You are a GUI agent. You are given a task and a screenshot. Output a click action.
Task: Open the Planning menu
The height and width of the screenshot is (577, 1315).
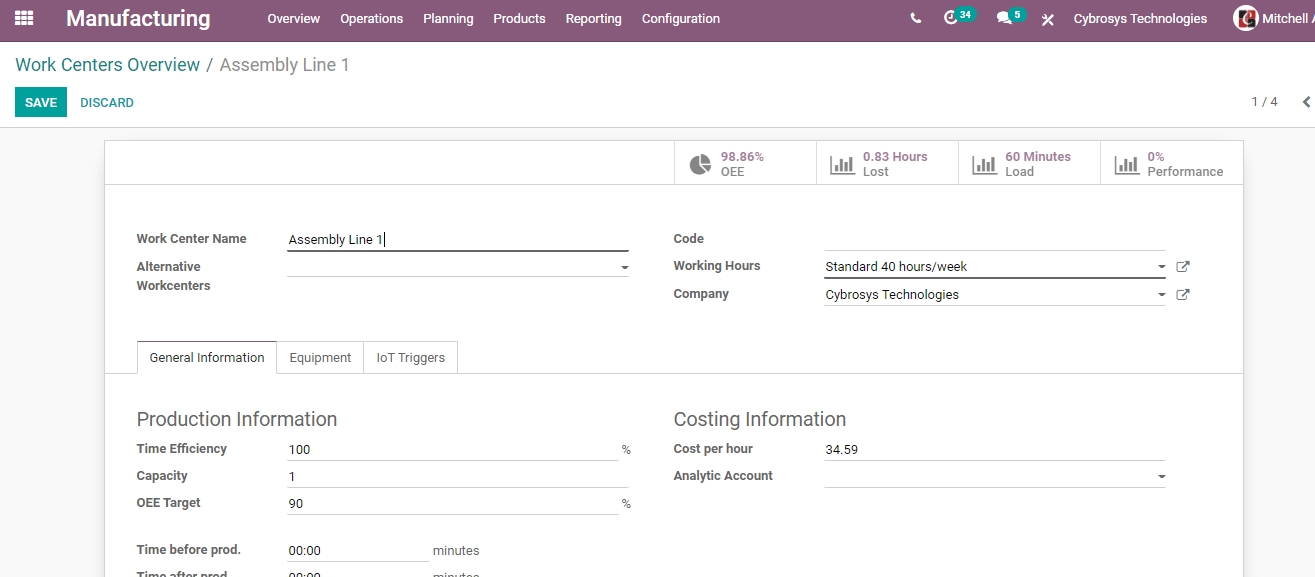448,19
